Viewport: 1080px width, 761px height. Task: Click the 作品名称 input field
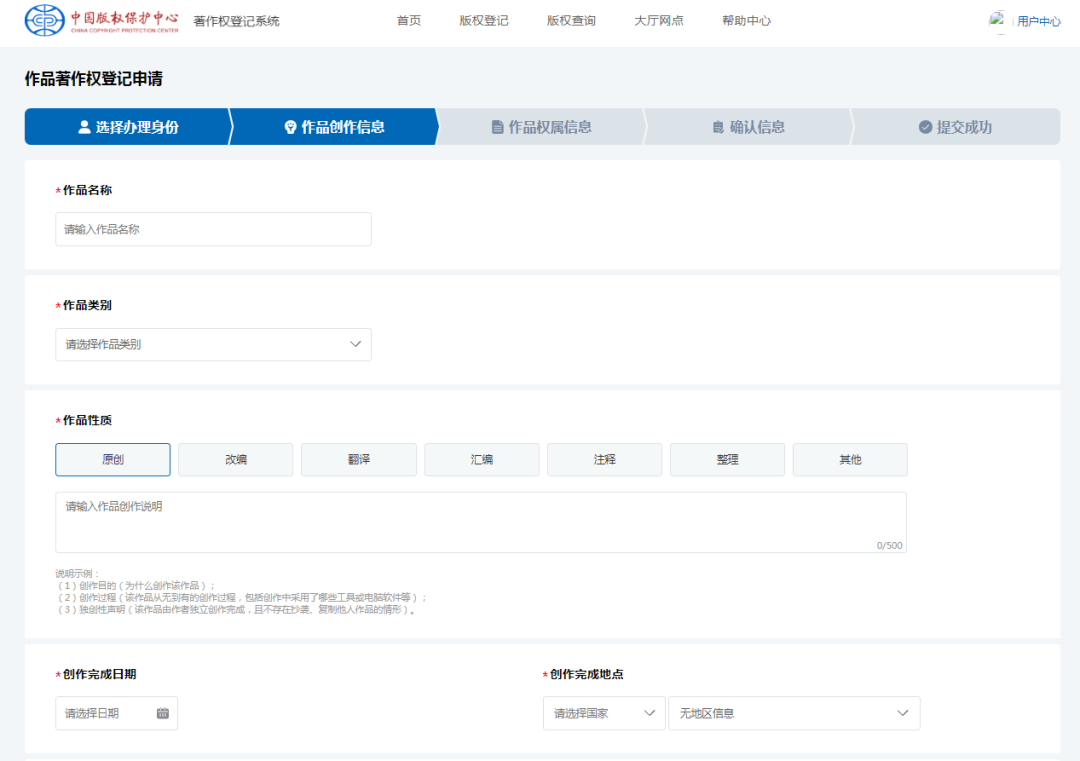[x=213, y=229]
